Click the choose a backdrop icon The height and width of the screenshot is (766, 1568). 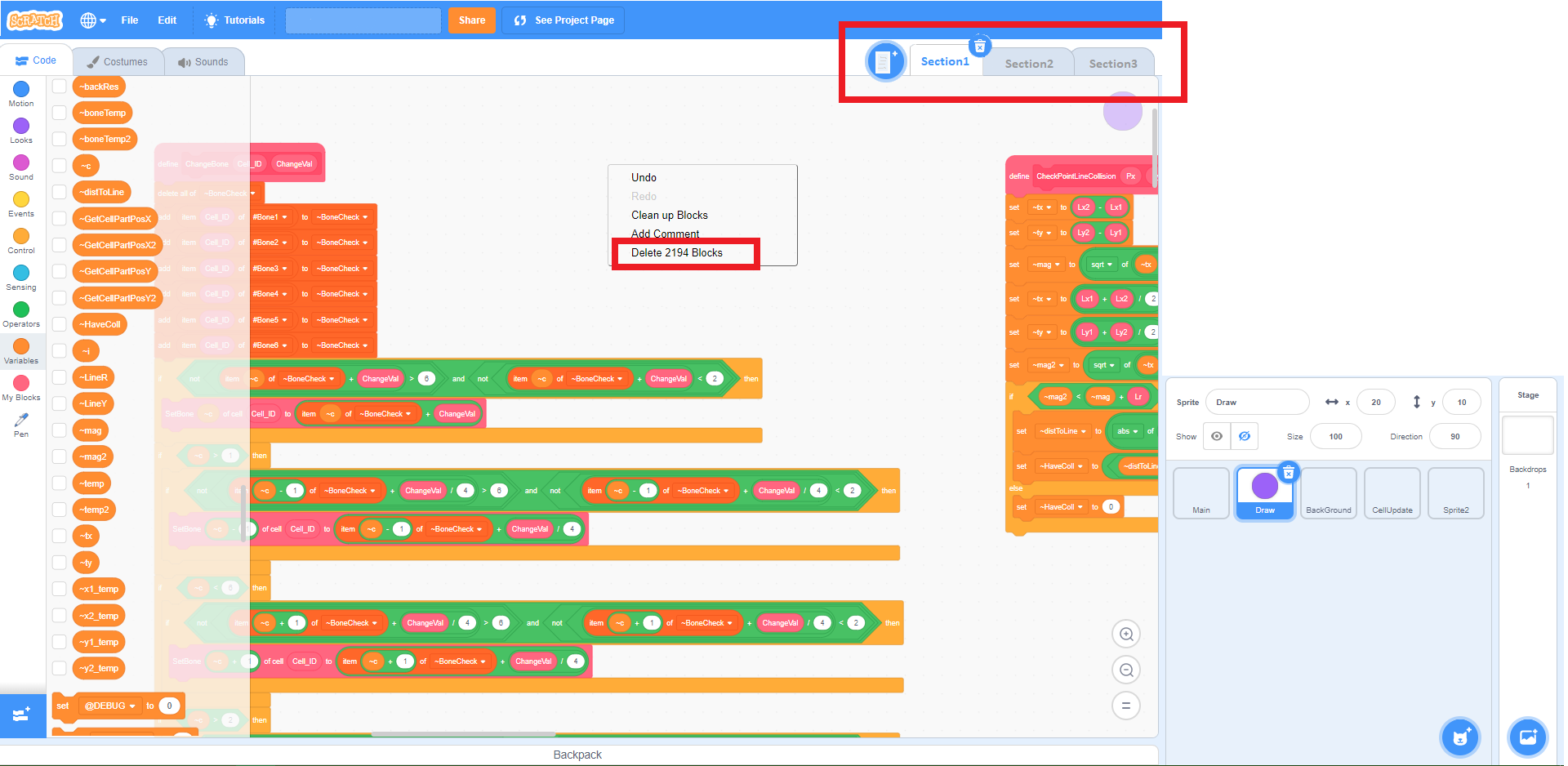pos(1527,737)
